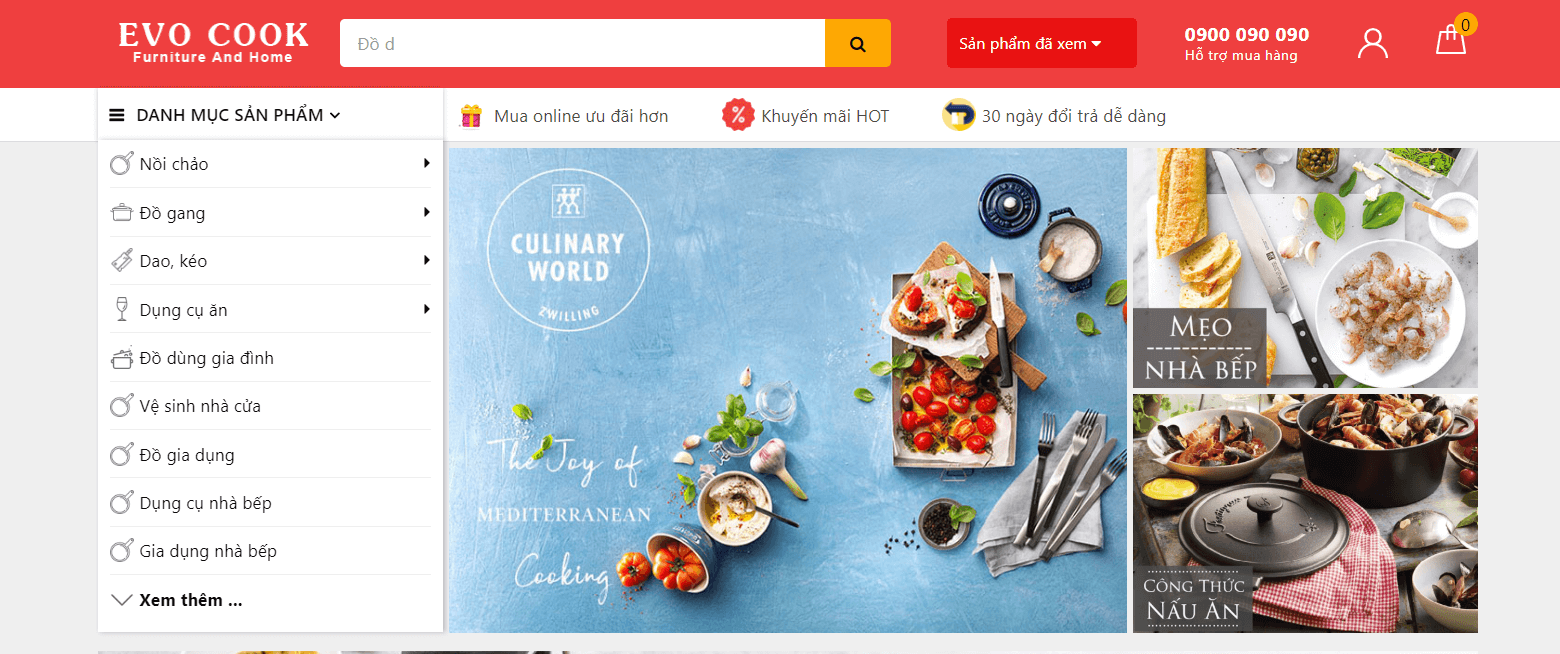The height and width of the screenshot is (654, 1560).
Task: Focus the product search input field
Action: 582,43
